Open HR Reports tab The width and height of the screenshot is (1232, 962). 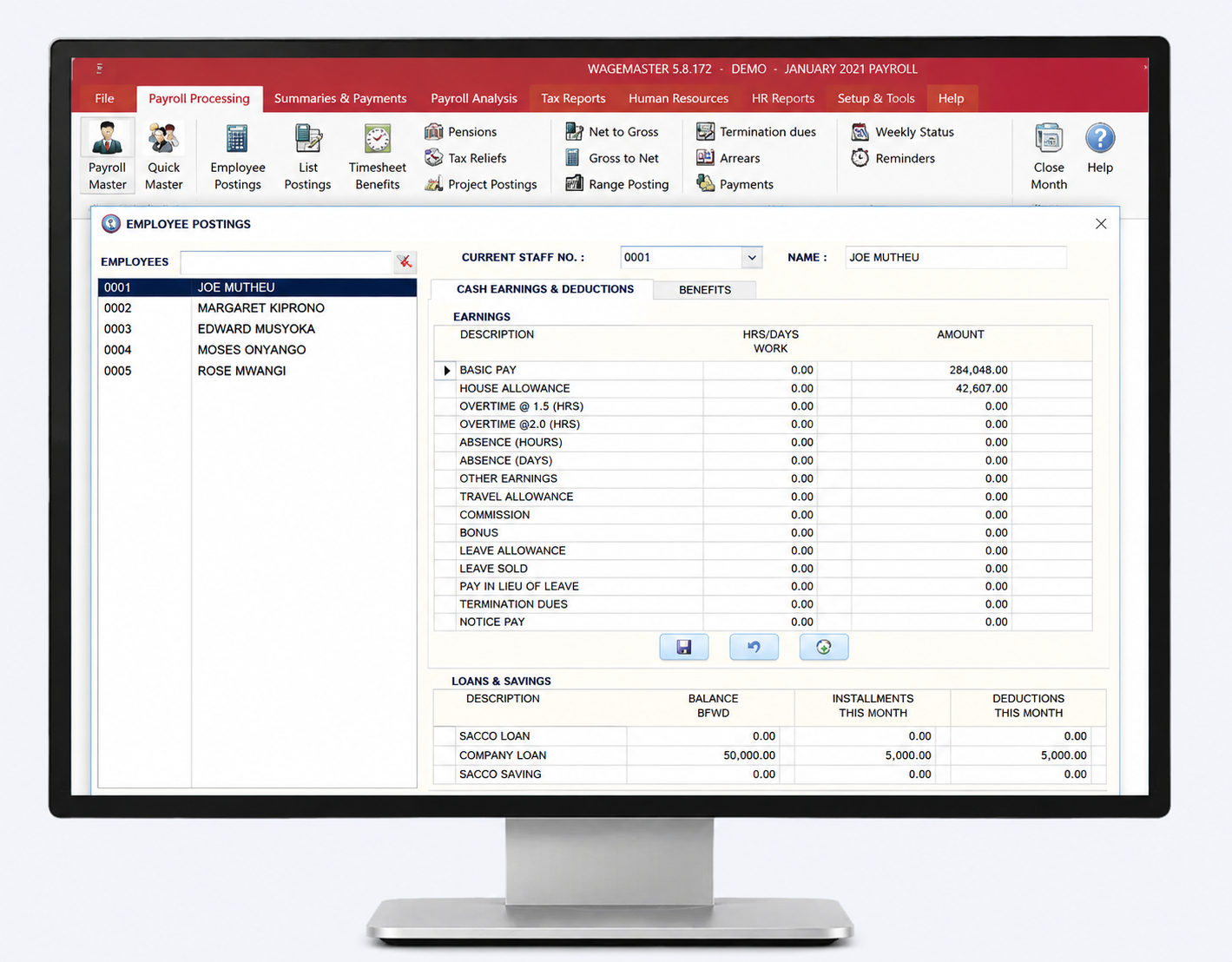[x=783, y=98]
